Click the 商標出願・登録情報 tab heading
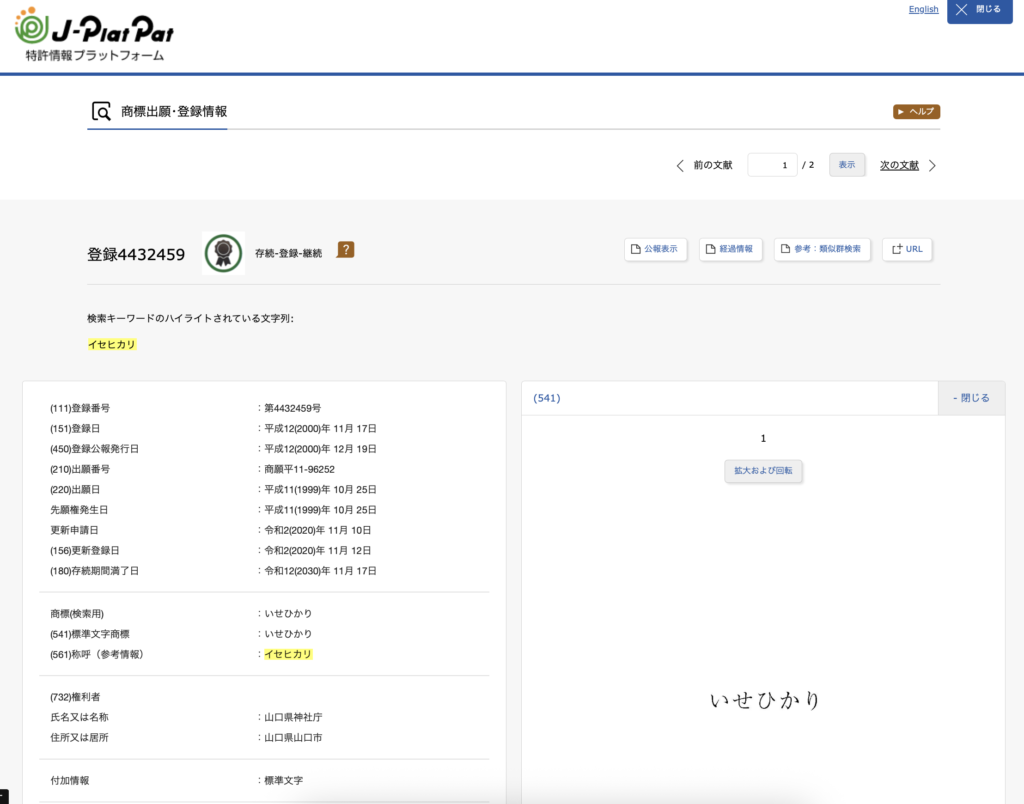Image resolution: width=1024 pixels, height=804 pixels. click(174, 112)
